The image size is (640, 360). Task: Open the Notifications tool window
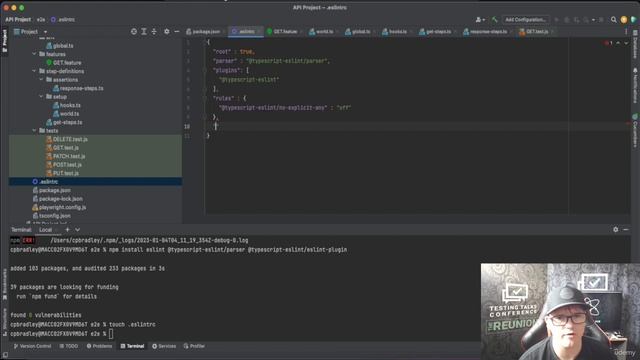tap(635, 86)
